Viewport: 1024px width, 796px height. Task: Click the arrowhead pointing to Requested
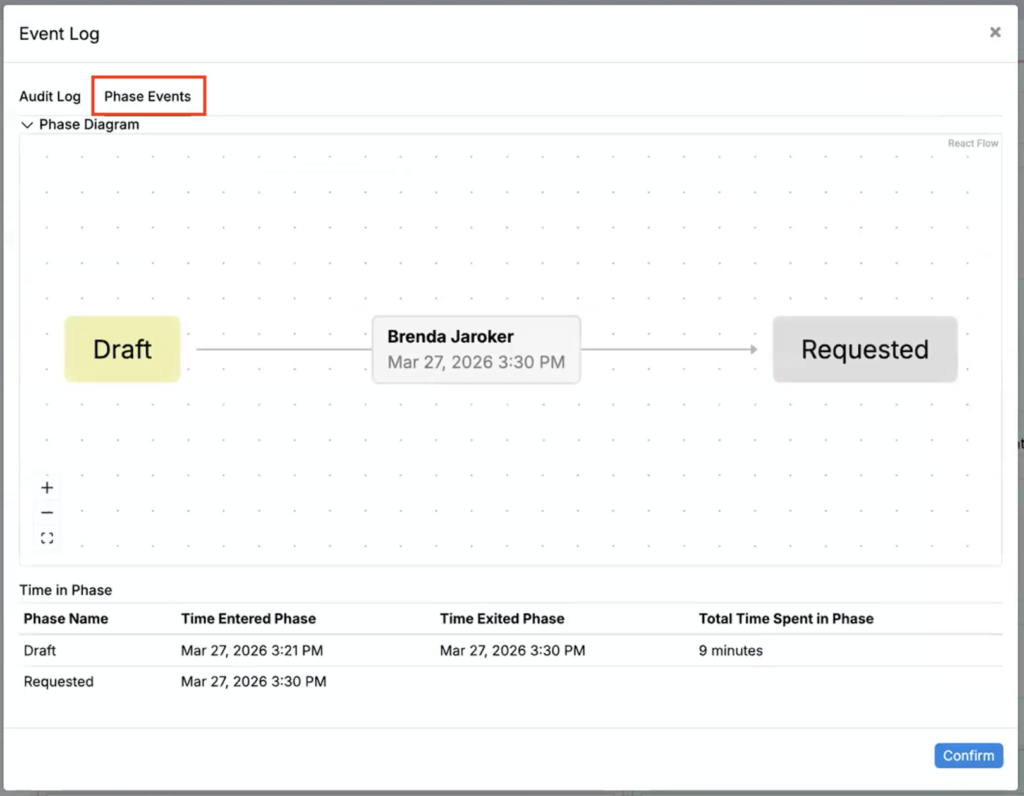pos(752,349)
